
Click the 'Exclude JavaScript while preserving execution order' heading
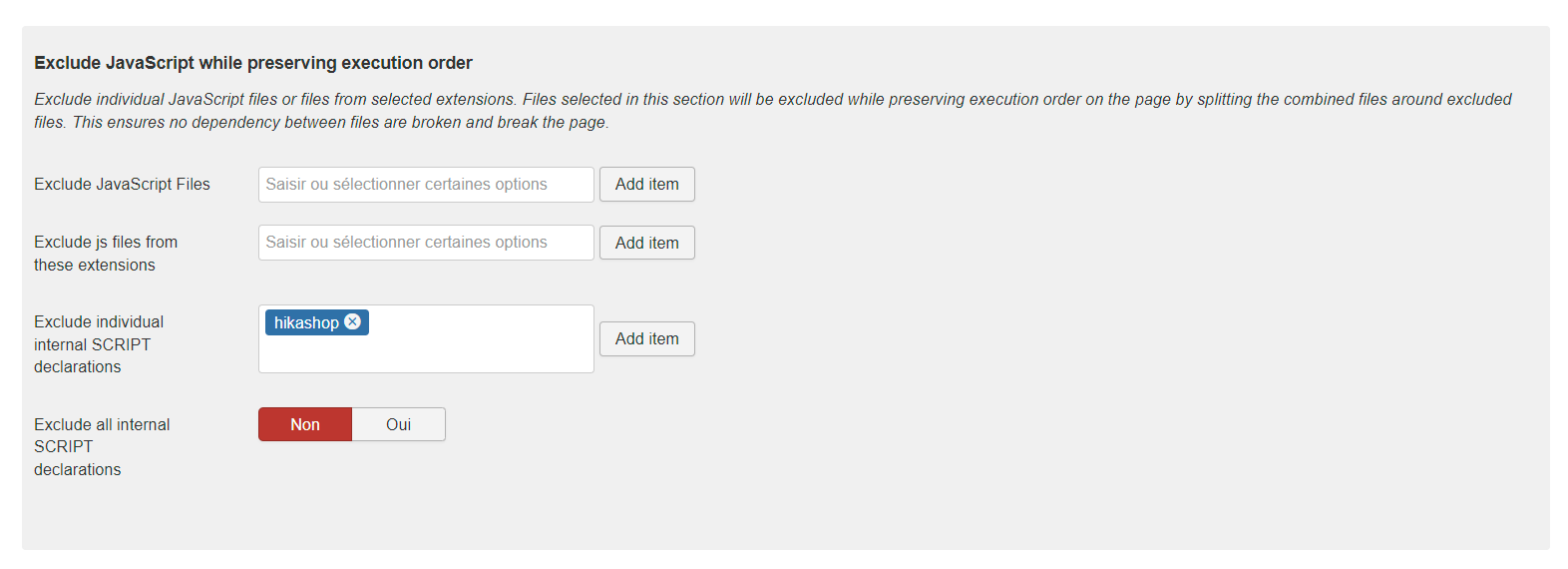coord(252,63)
